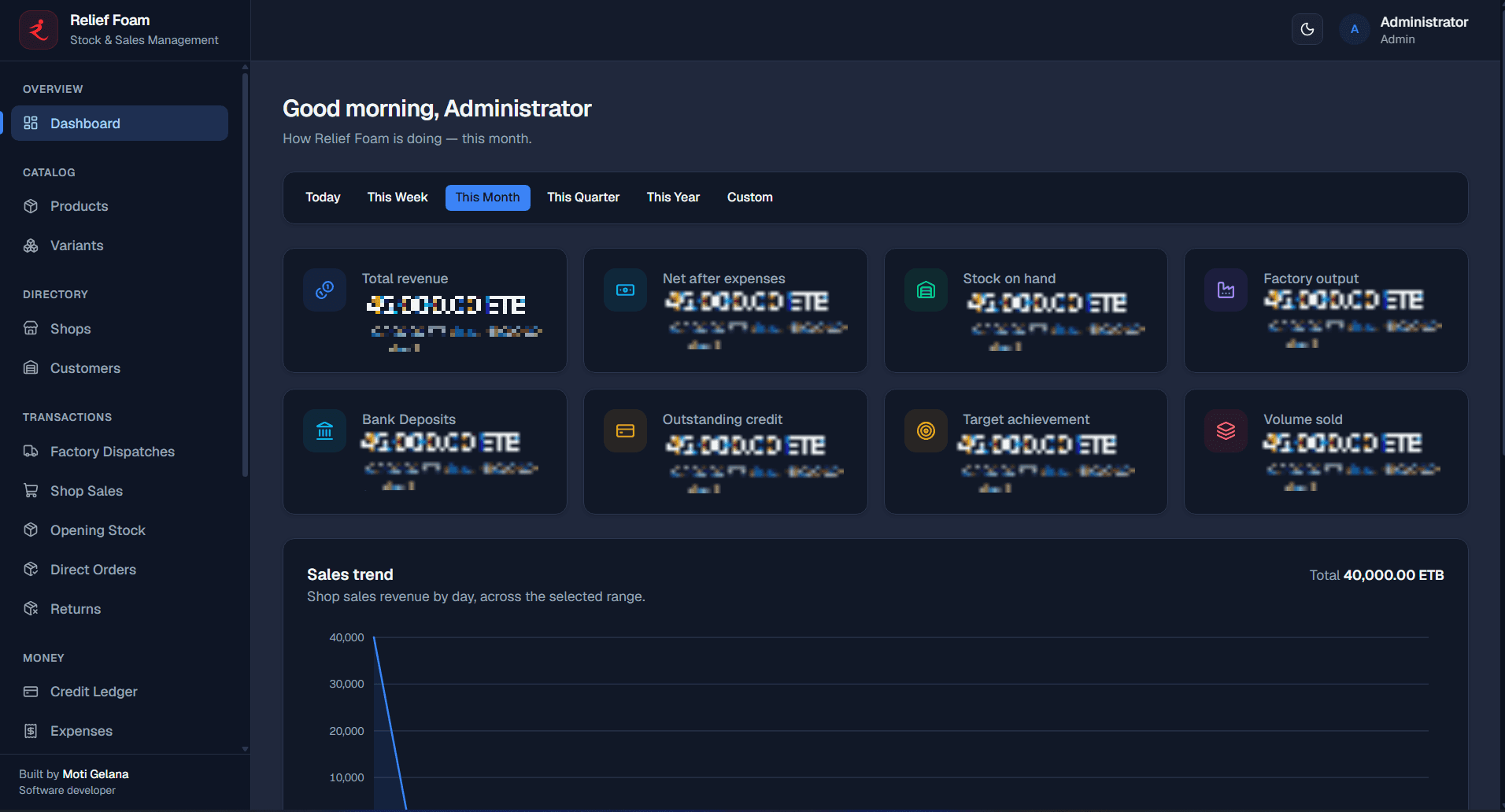Viewport: 1505px width, 812px height.
Task: Click the Moti Gelana credit link
Action: coord(95,774)
